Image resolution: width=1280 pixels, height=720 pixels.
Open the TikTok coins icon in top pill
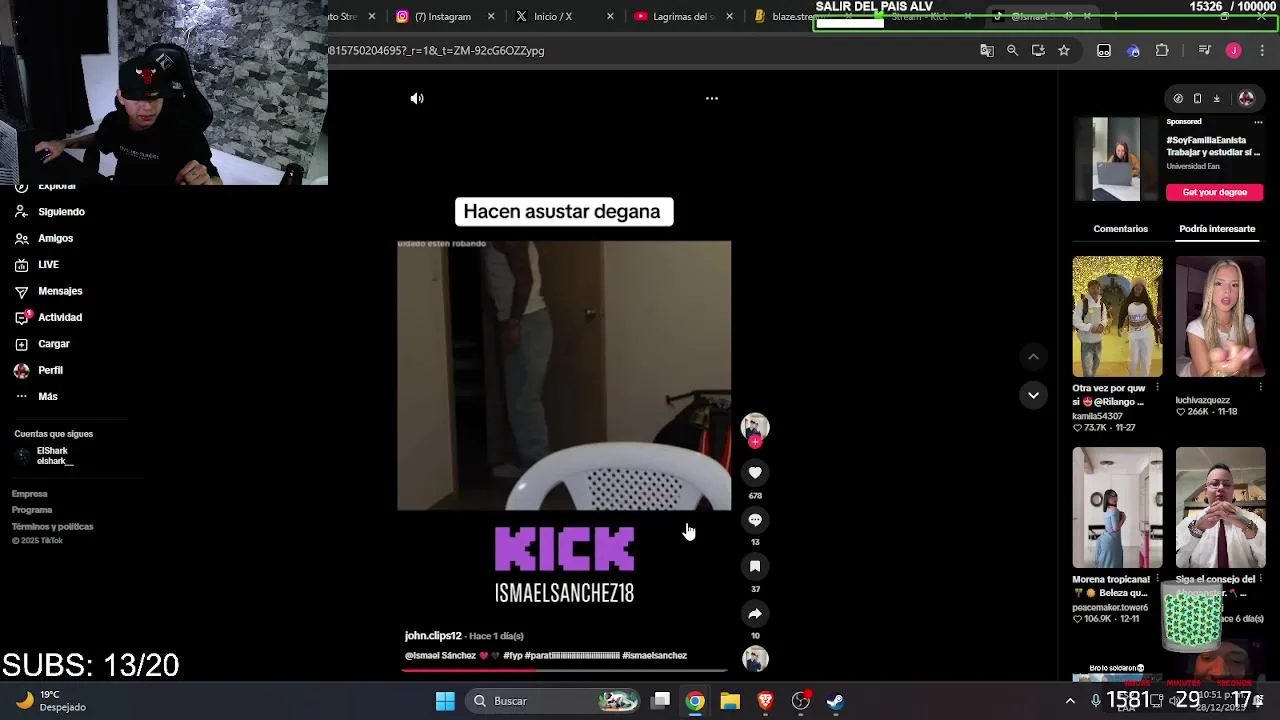coord(1178,98)
